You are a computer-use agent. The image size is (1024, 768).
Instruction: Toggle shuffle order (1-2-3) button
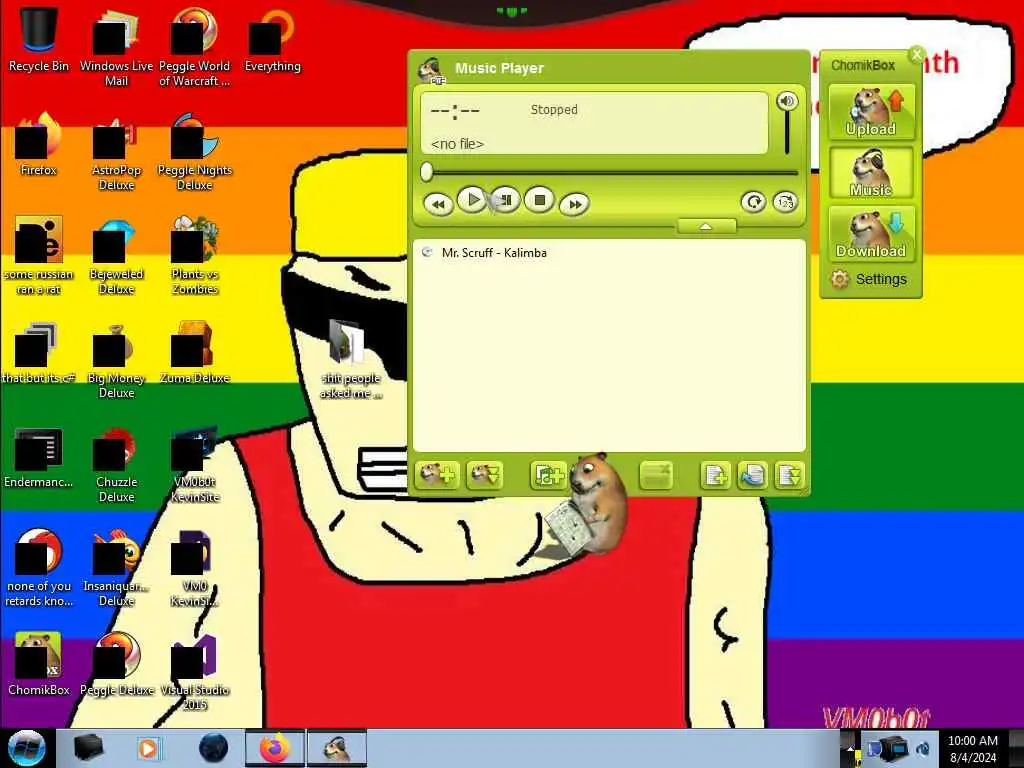785,202
